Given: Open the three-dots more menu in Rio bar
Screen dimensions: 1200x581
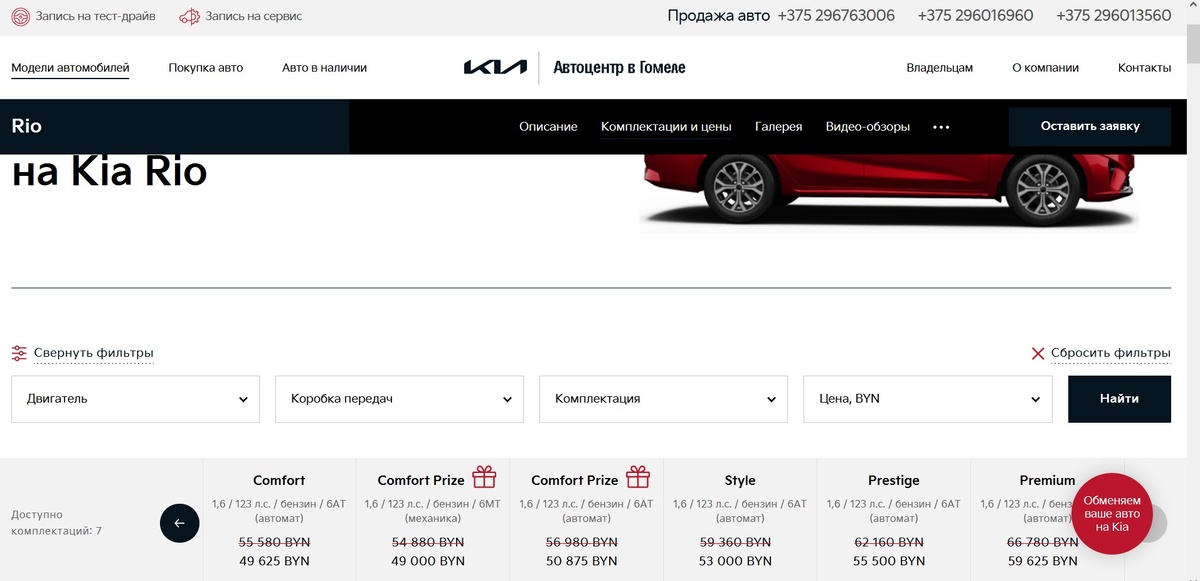Looking at the screenshot, I should click(941, 127).
